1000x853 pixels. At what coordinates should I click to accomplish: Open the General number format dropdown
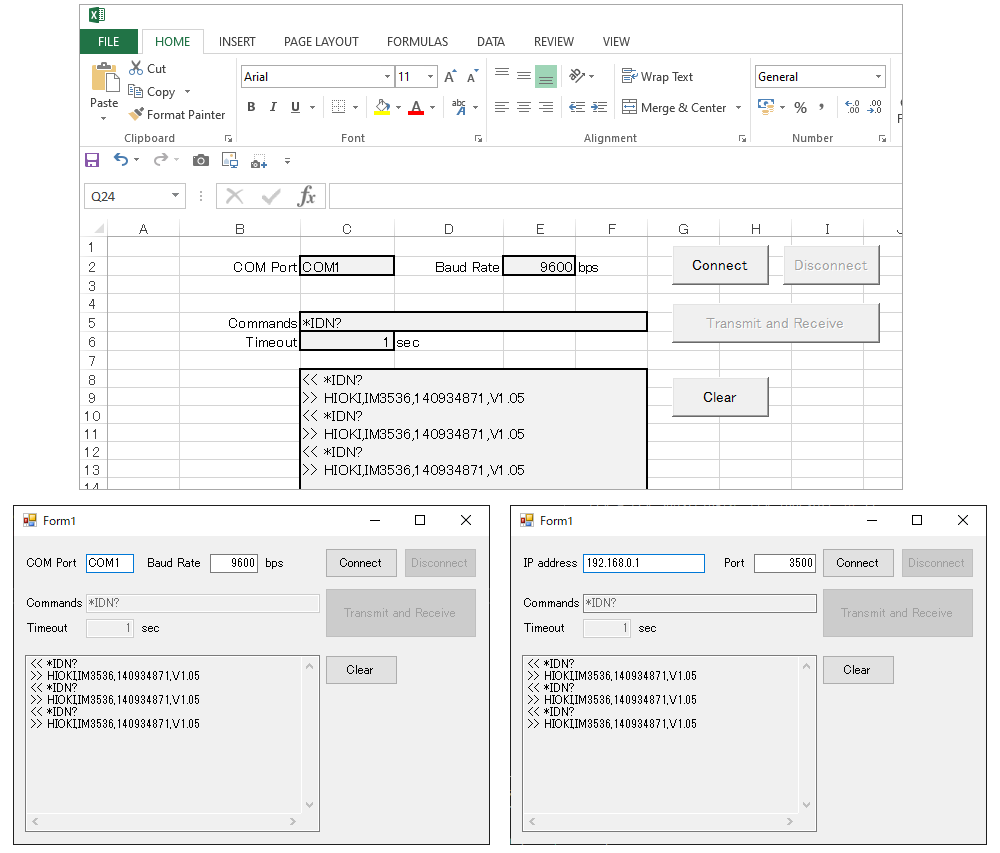[x=878, y=77]
